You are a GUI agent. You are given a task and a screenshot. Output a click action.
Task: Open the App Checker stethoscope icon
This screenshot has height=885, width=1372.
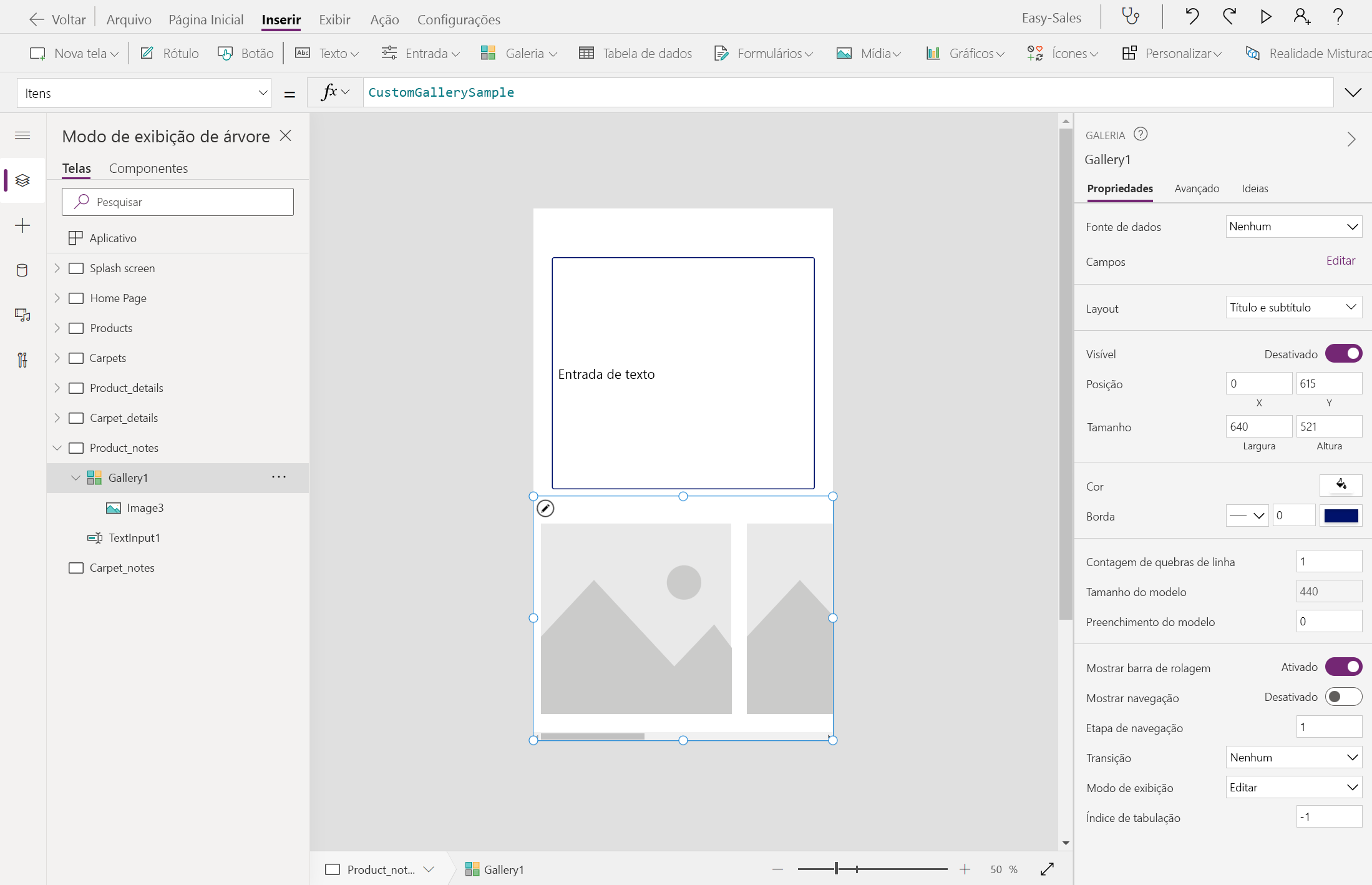(x=1131, y=16)
